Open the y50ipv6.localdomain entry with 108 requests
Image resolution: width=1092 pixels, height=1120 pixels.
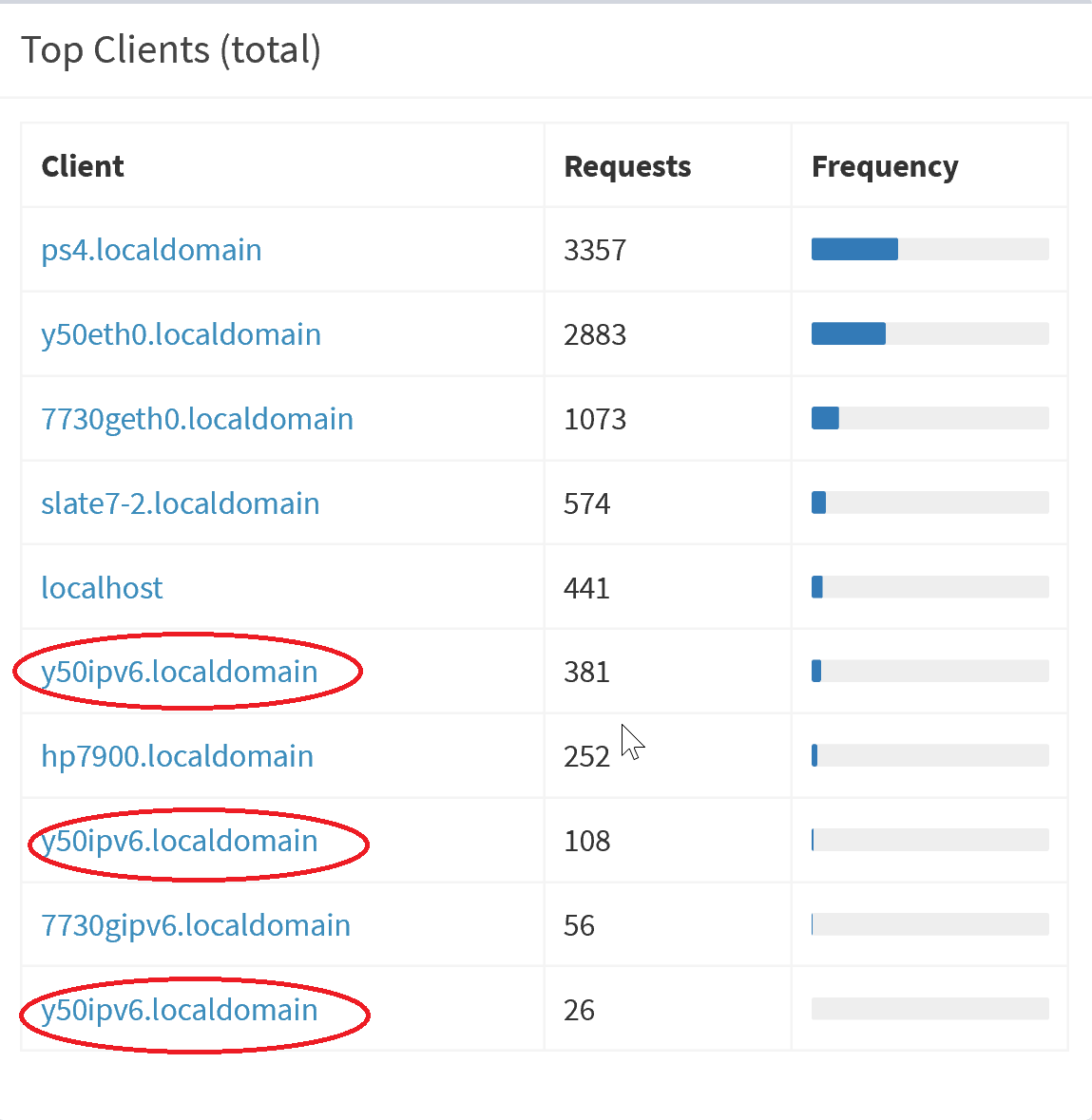pos(179,841)
